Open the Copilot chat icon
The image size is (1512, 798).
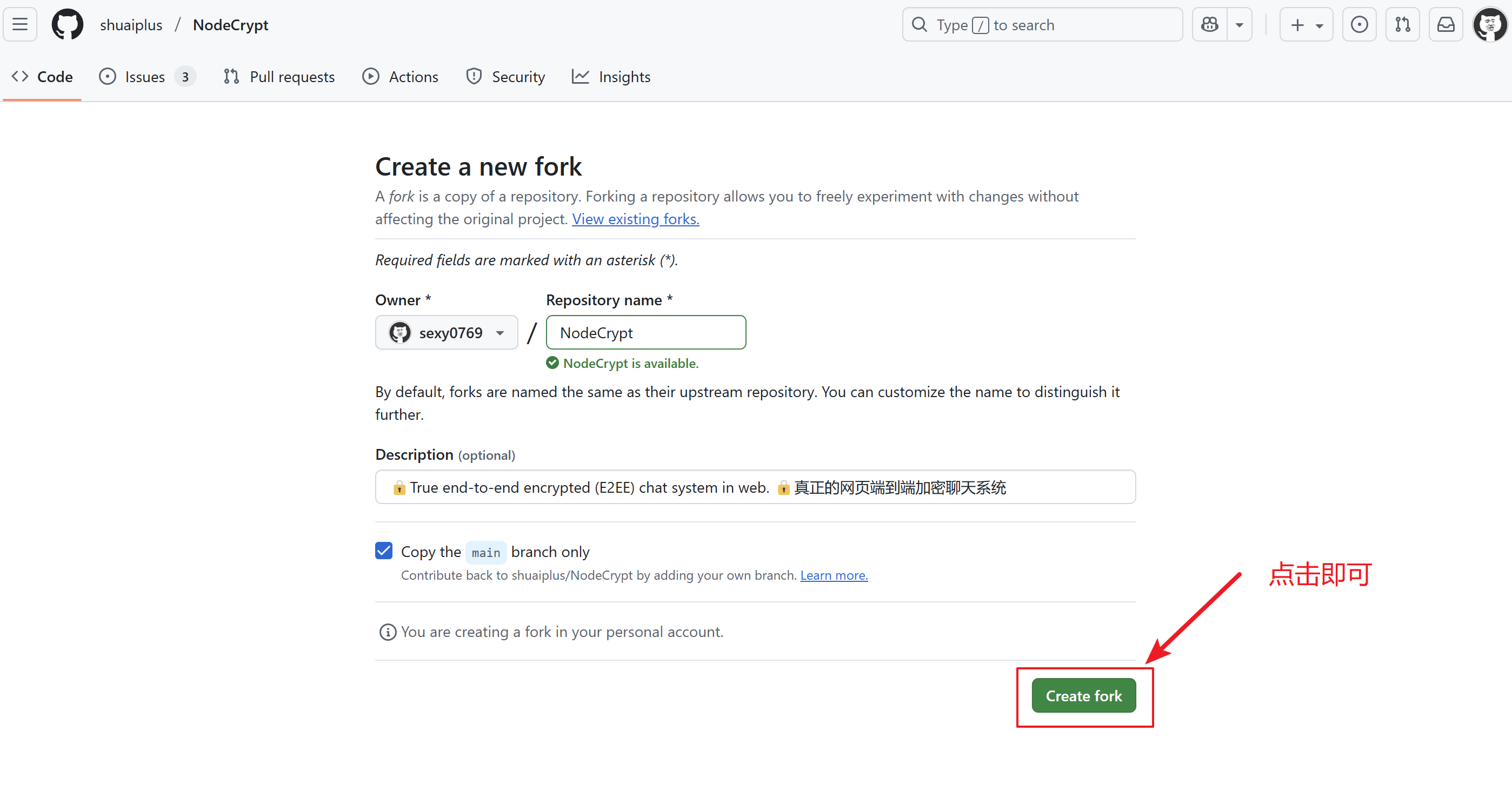[x=1210, y=25]
